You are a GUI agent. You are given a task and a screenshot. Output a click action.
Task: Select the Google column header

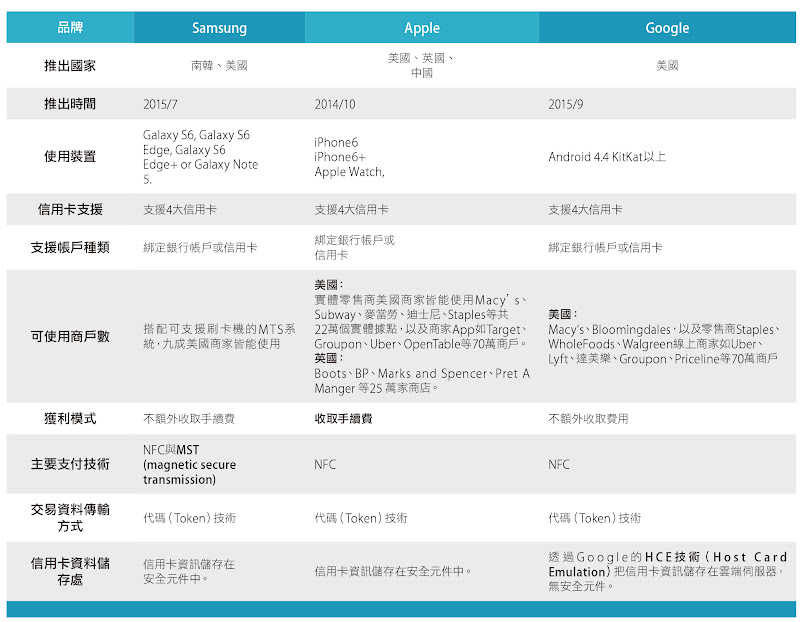(x=667, y=28)
